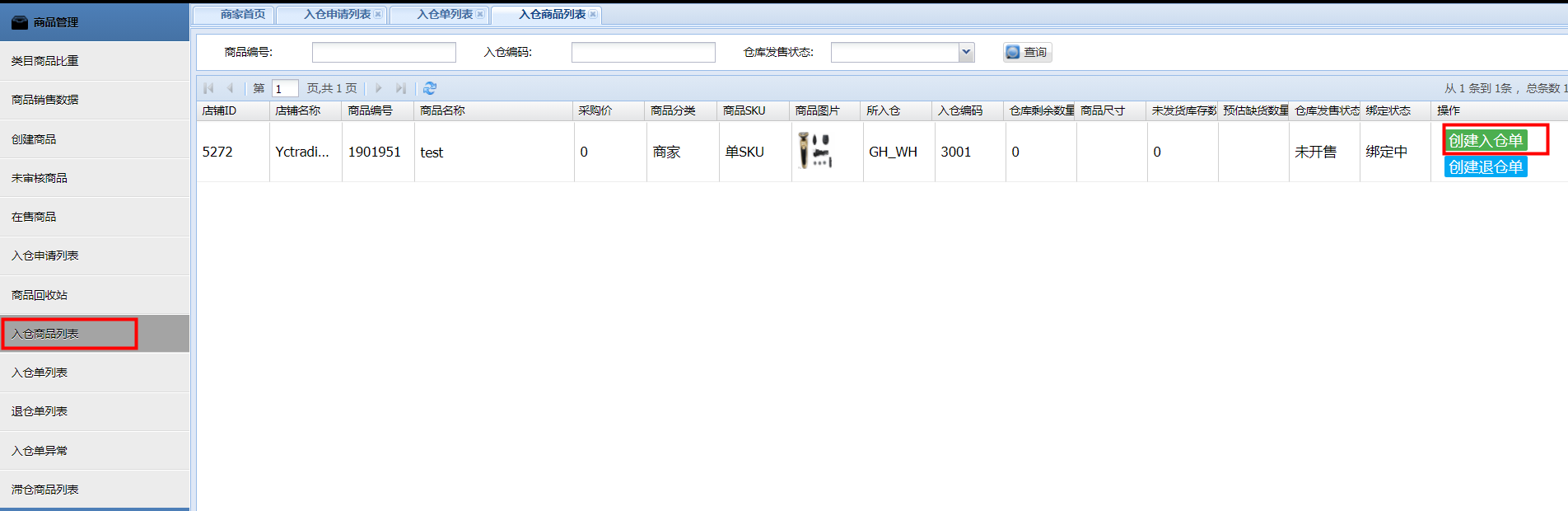Focus the 商品编号 input field

[384, 53]
